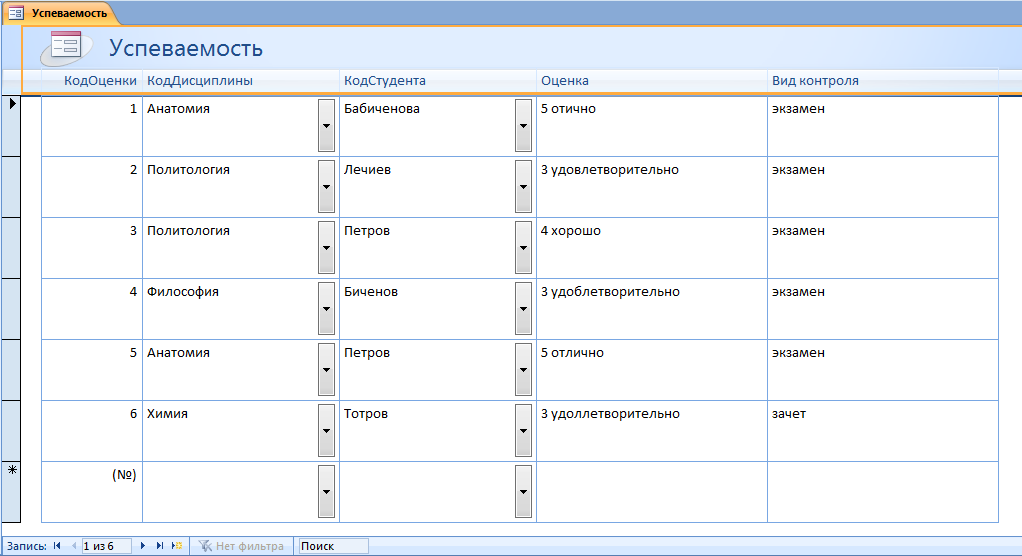This screenshot has width=1022, height=556.
Task: Open discipline dropdown in the new record row
Action: (327, 491)
